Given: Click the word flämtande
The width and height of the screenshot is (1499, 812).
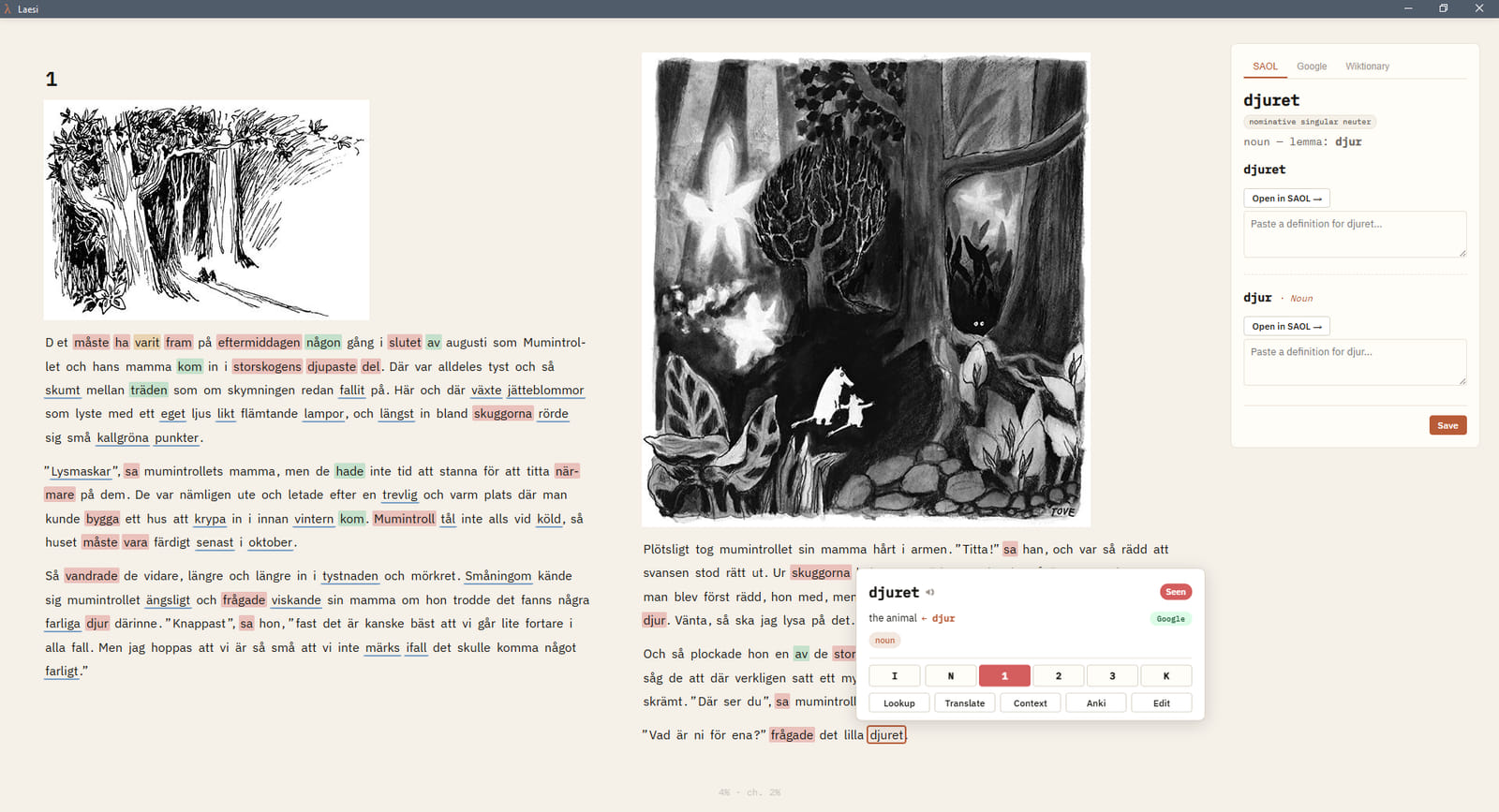Looking at the screenshot, I should (x=269, y=414).
